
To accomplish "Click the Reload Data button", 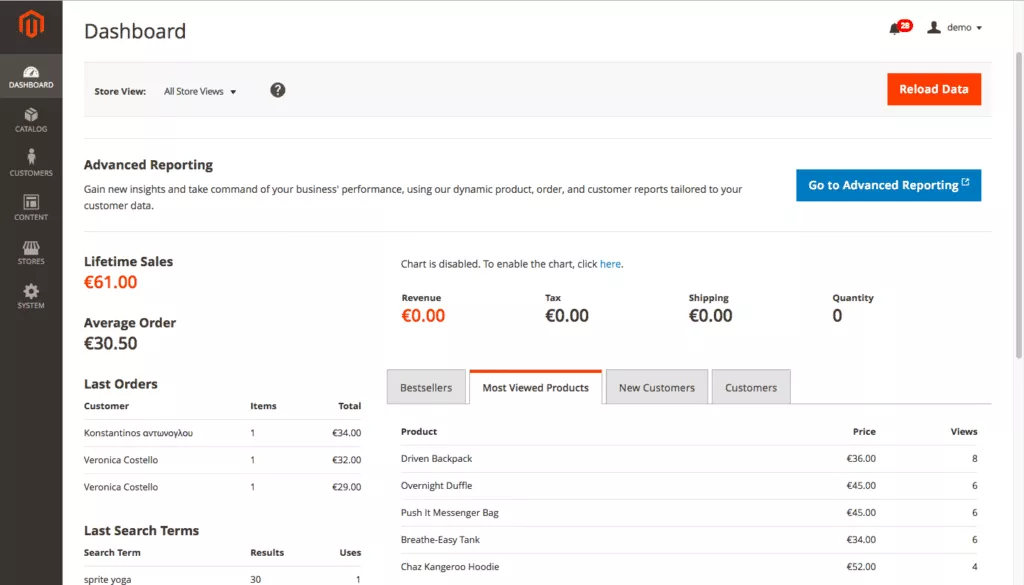I will (933, 89).
